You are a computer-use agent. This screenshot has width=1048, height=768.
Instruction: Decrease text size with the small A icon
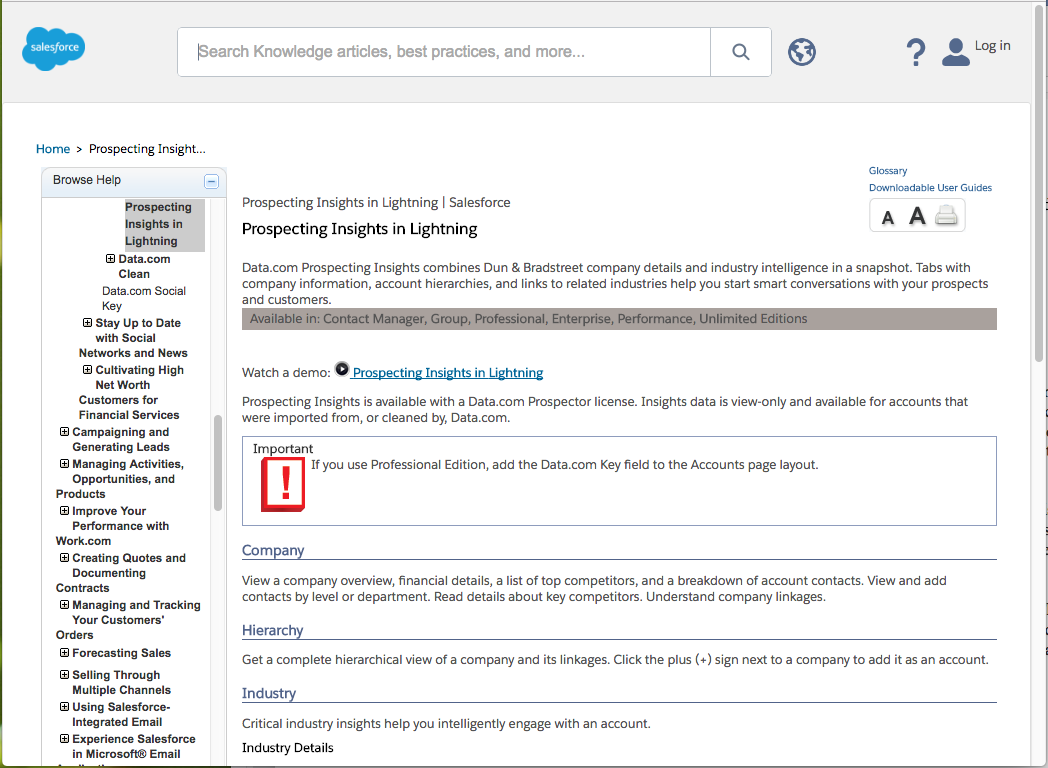[889, 215]
